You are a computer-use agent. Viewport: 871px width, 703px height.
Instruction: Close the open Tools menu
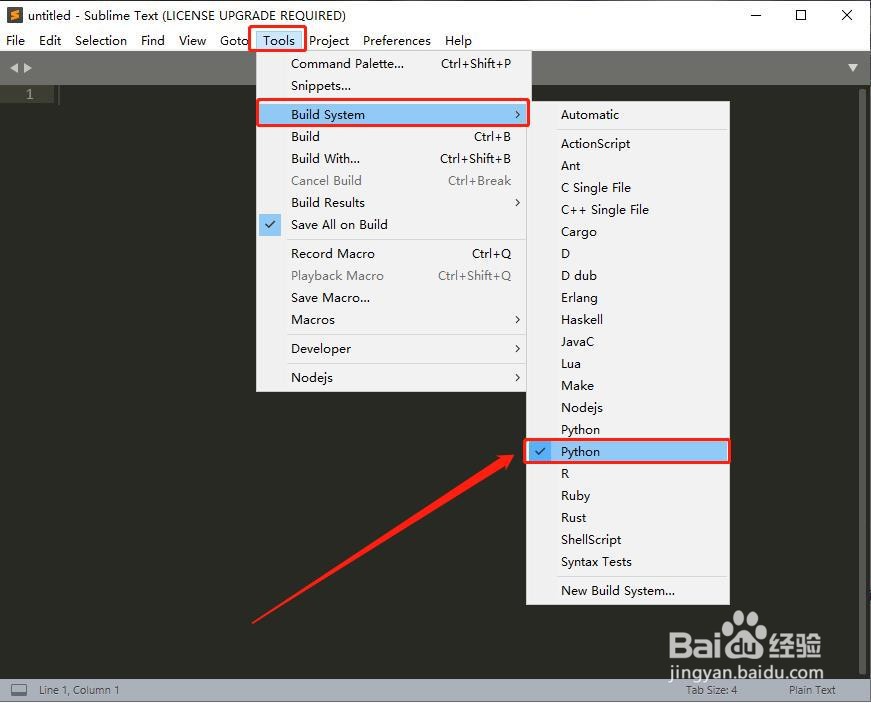[278, 41]
